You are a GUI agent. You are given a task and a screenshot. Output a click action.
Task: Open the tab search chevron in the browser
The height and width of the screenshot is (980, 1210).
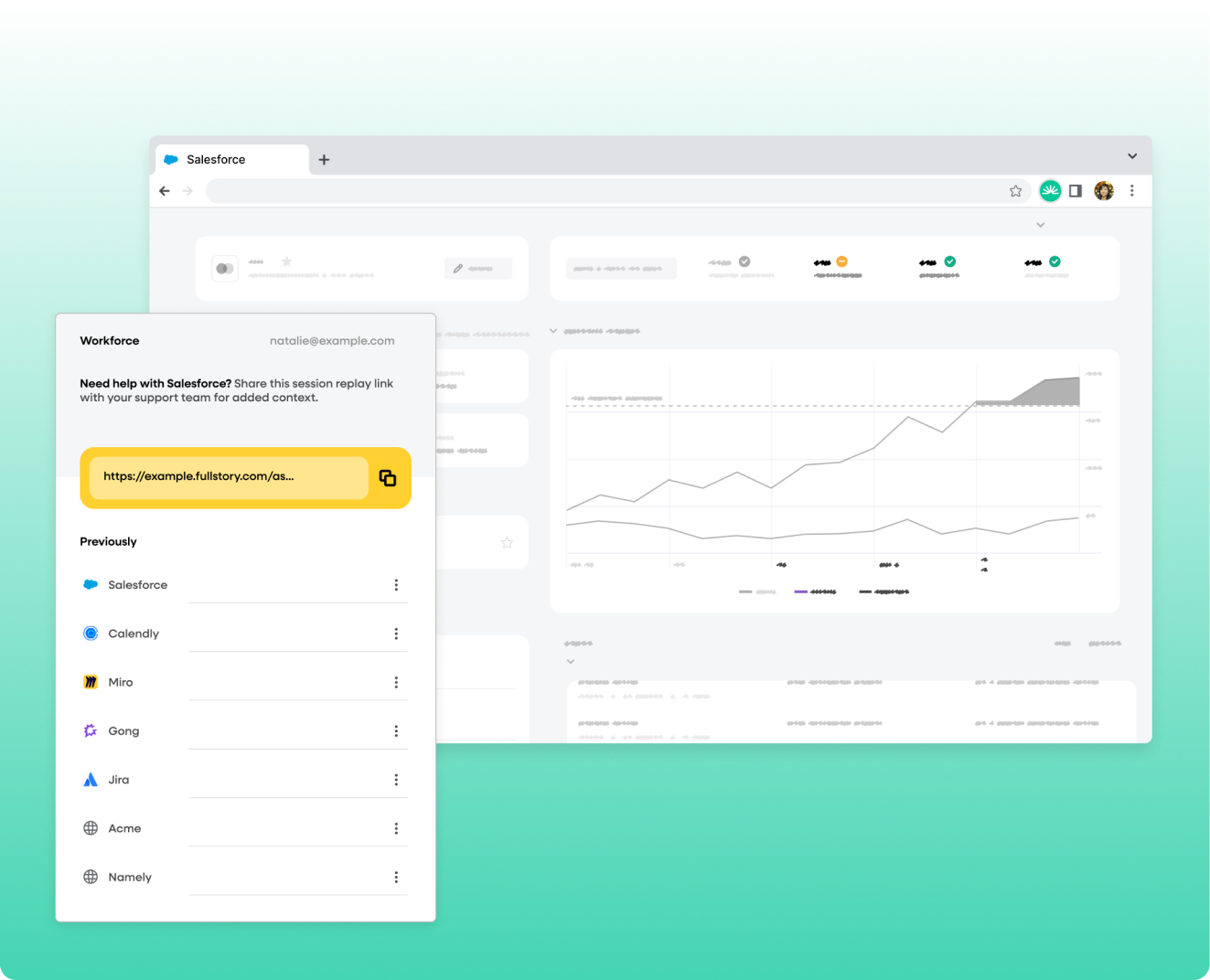tap(1132, 156)
